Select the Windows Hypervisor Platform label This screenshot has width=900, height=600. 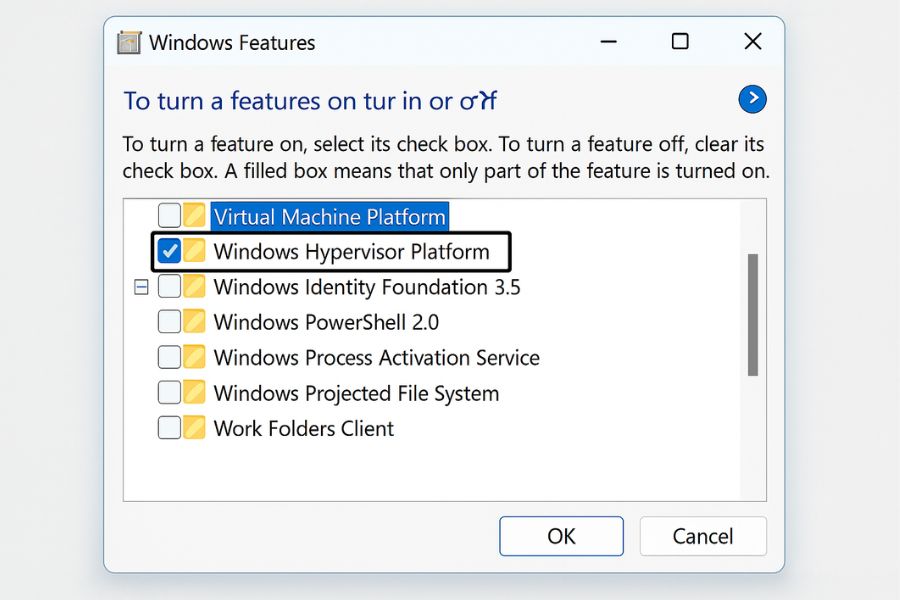tap(351, 252)
